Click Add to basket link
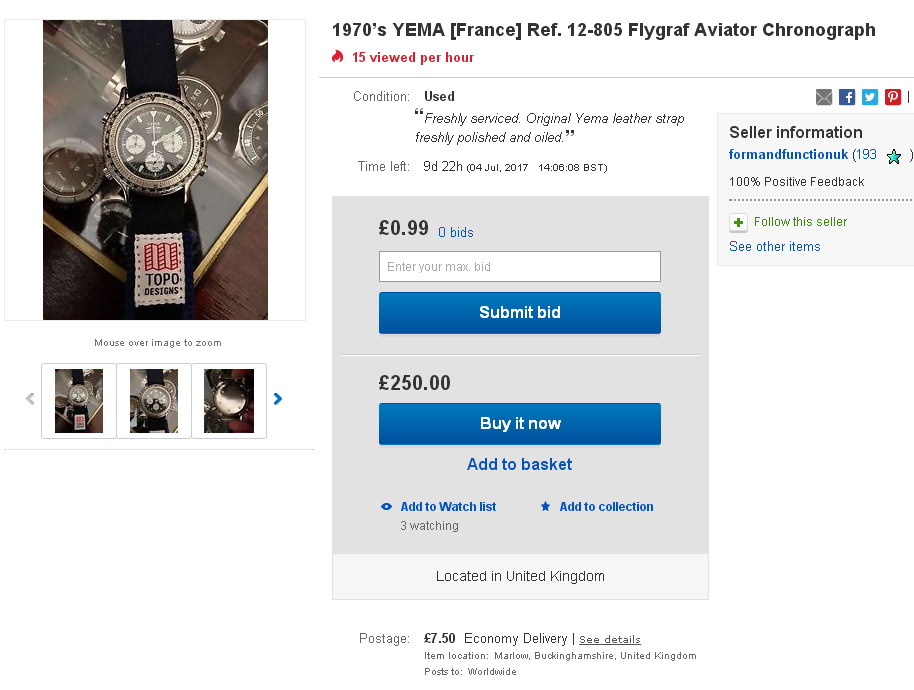The width and height of the screenshot is (914, 690). (519, 464)
